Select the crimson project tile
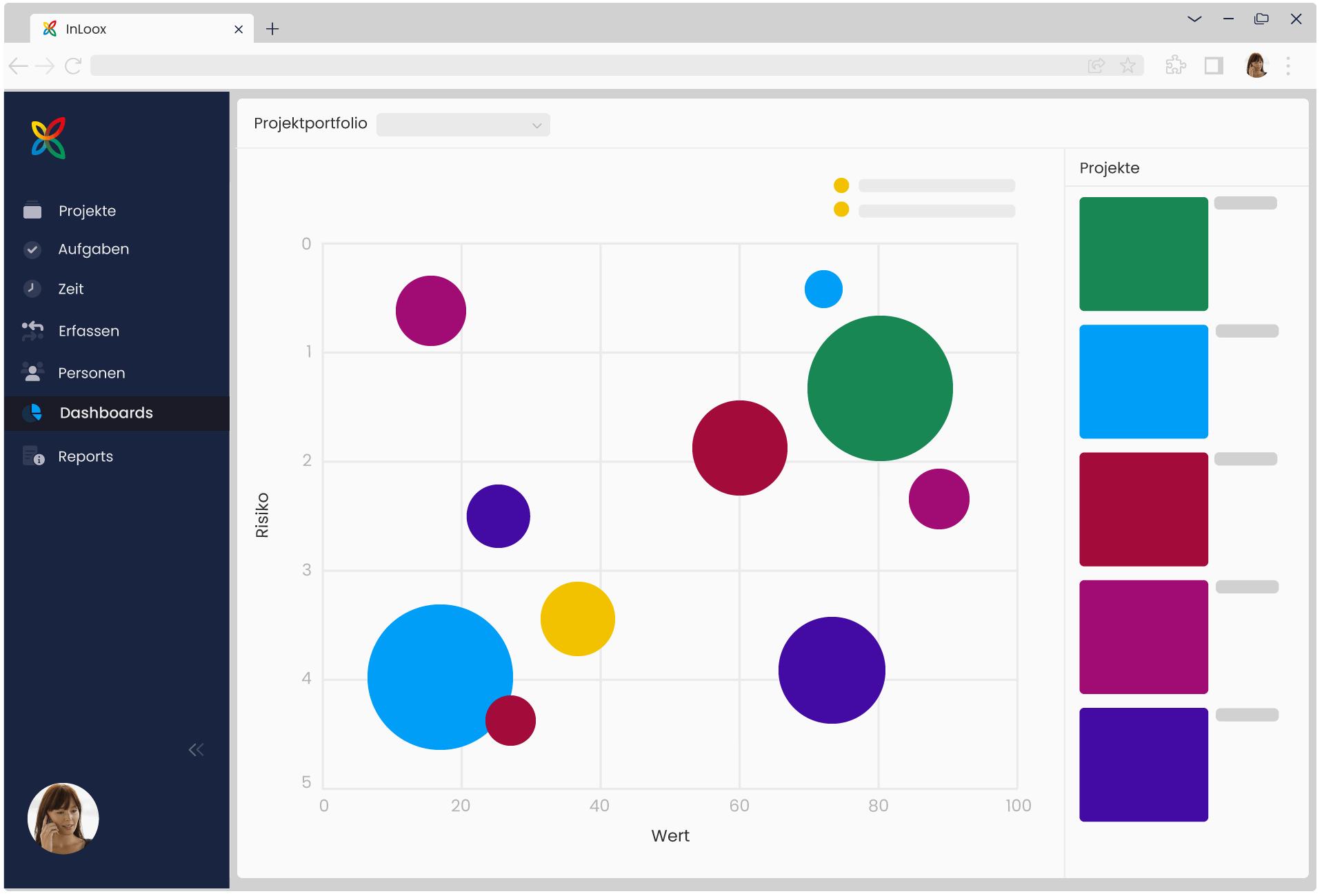The image size is (1324, 896). [x=1143, y=509]
